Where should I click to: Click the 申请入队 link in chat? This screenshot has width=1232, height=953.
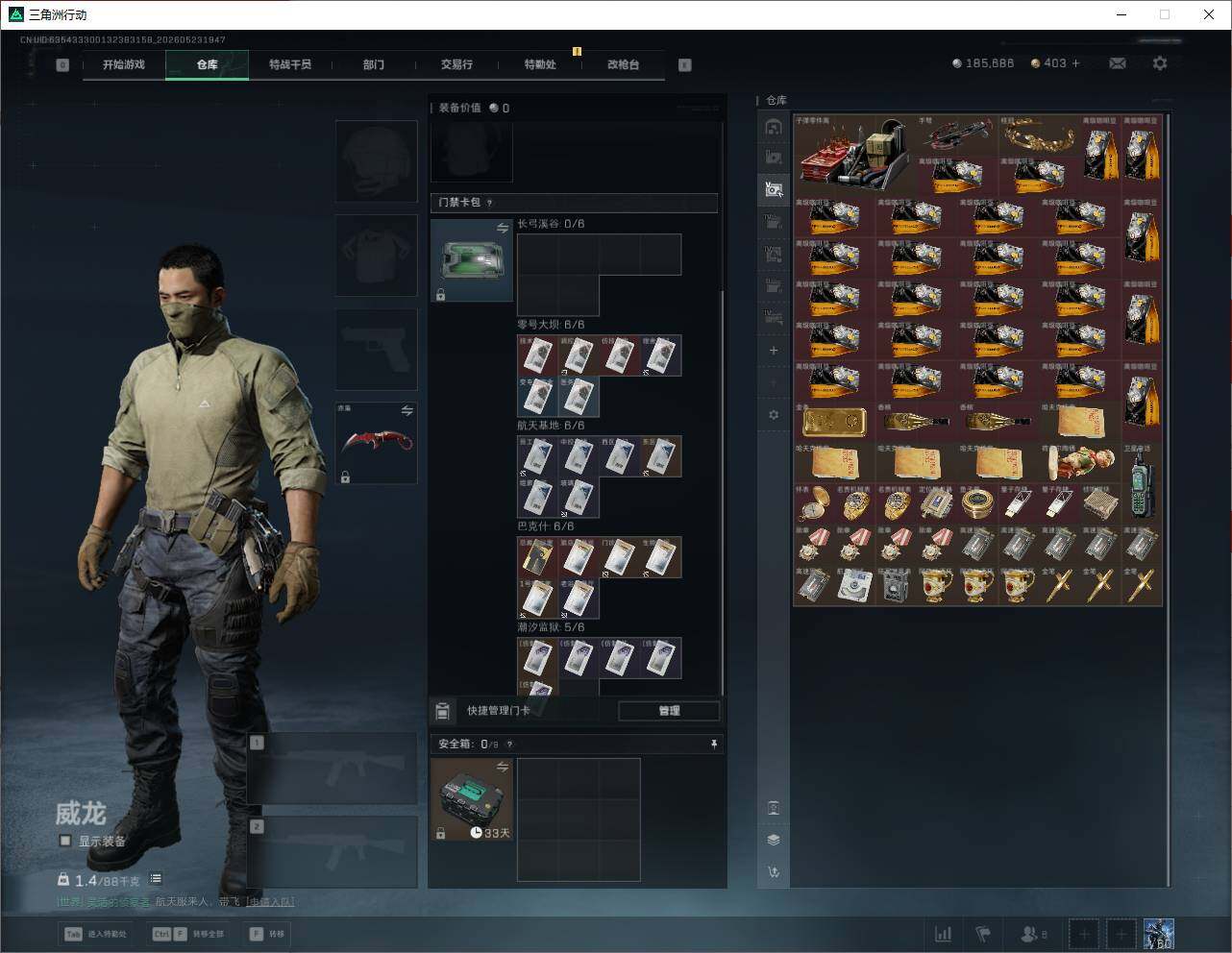pyautogui.click(x=269, y=902)
